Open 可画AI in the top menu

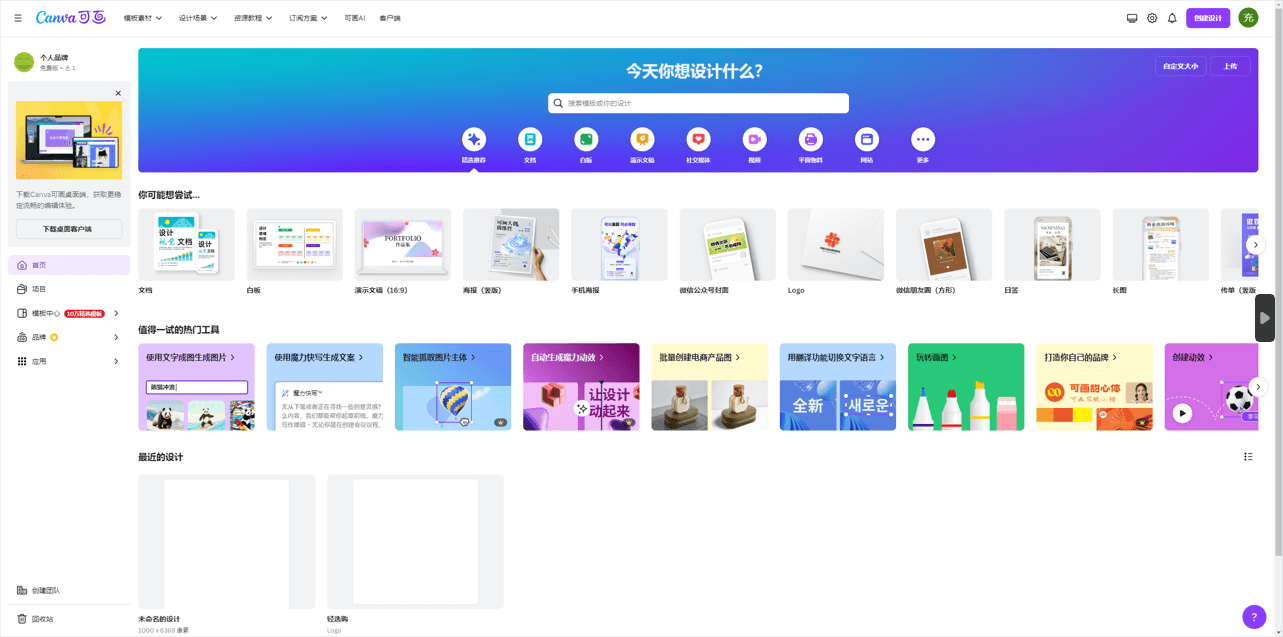[x=354, y=18]
